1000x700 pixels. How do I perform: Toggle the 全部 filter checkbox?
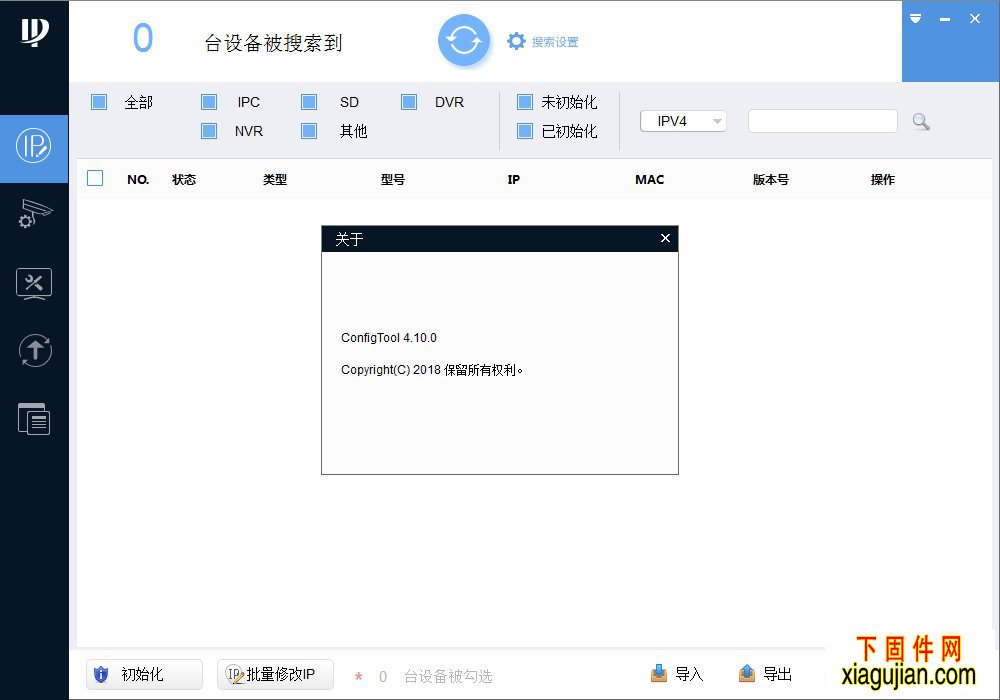[99, 102]
